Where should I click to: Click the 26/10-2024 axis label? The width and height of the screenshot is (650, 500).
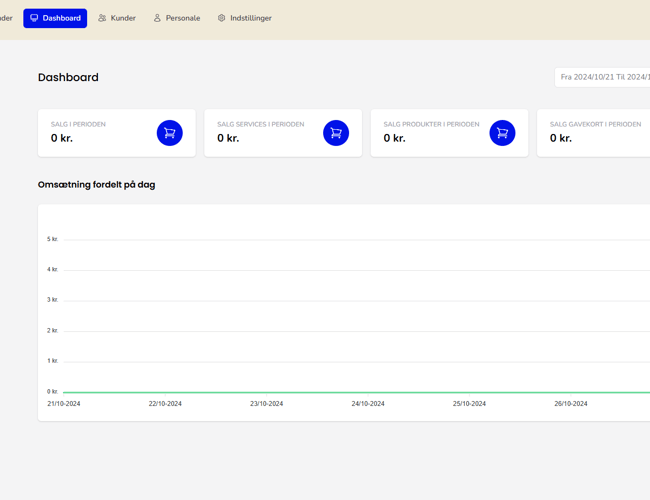(571, 404)
